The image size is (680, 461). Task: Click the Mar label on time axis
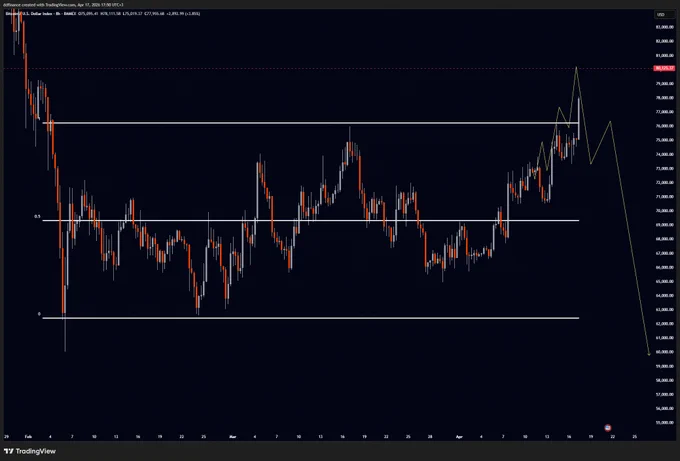pyautogui.click(x=232, y=437)
